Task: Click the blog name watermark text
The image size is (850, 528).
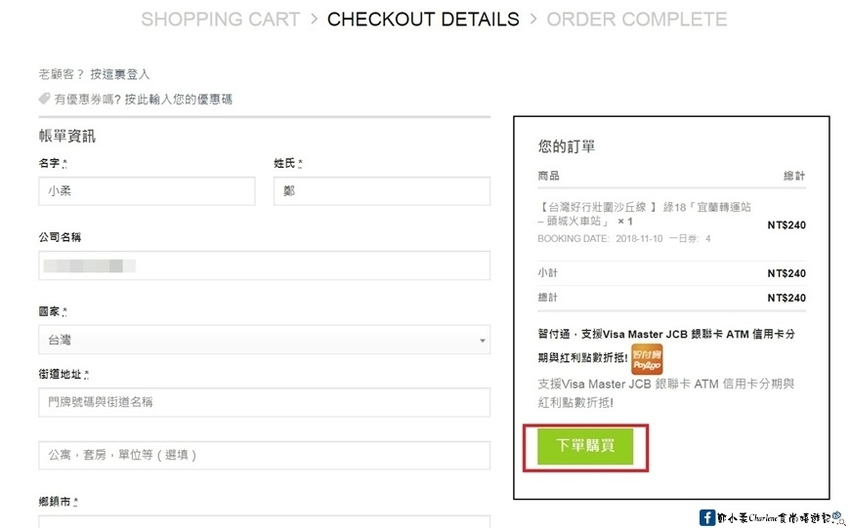Action: [x=776, y=517]
